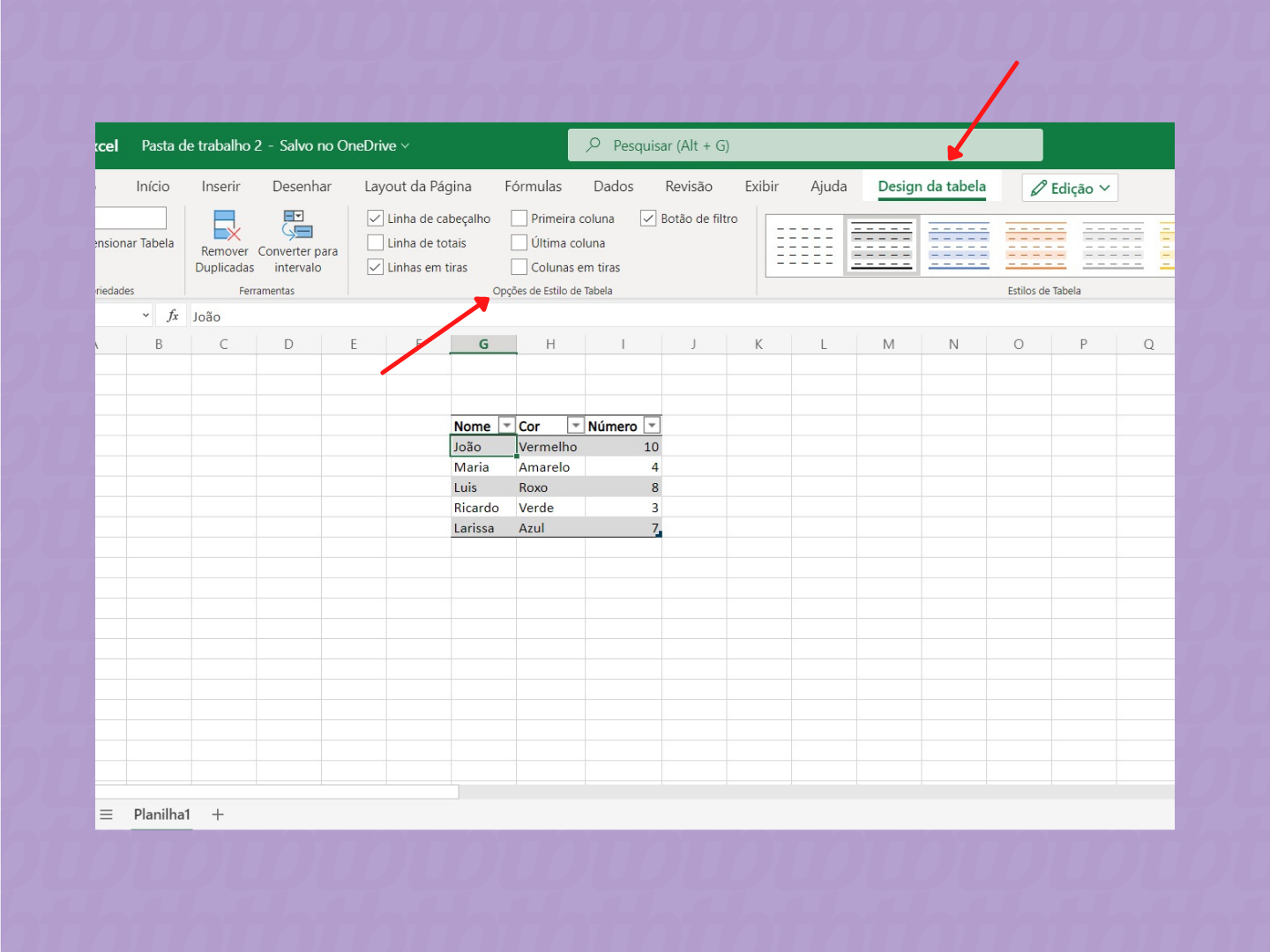Apply the black banded table style
Screen dimensions: 1270x952
[882, 246]
